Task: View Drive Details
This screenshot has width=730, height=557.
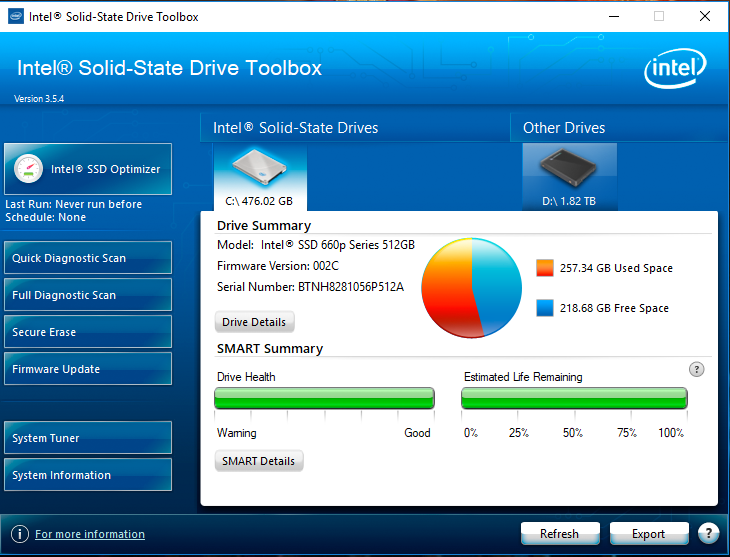Action: pyautogui.click(x=254, y=322)
